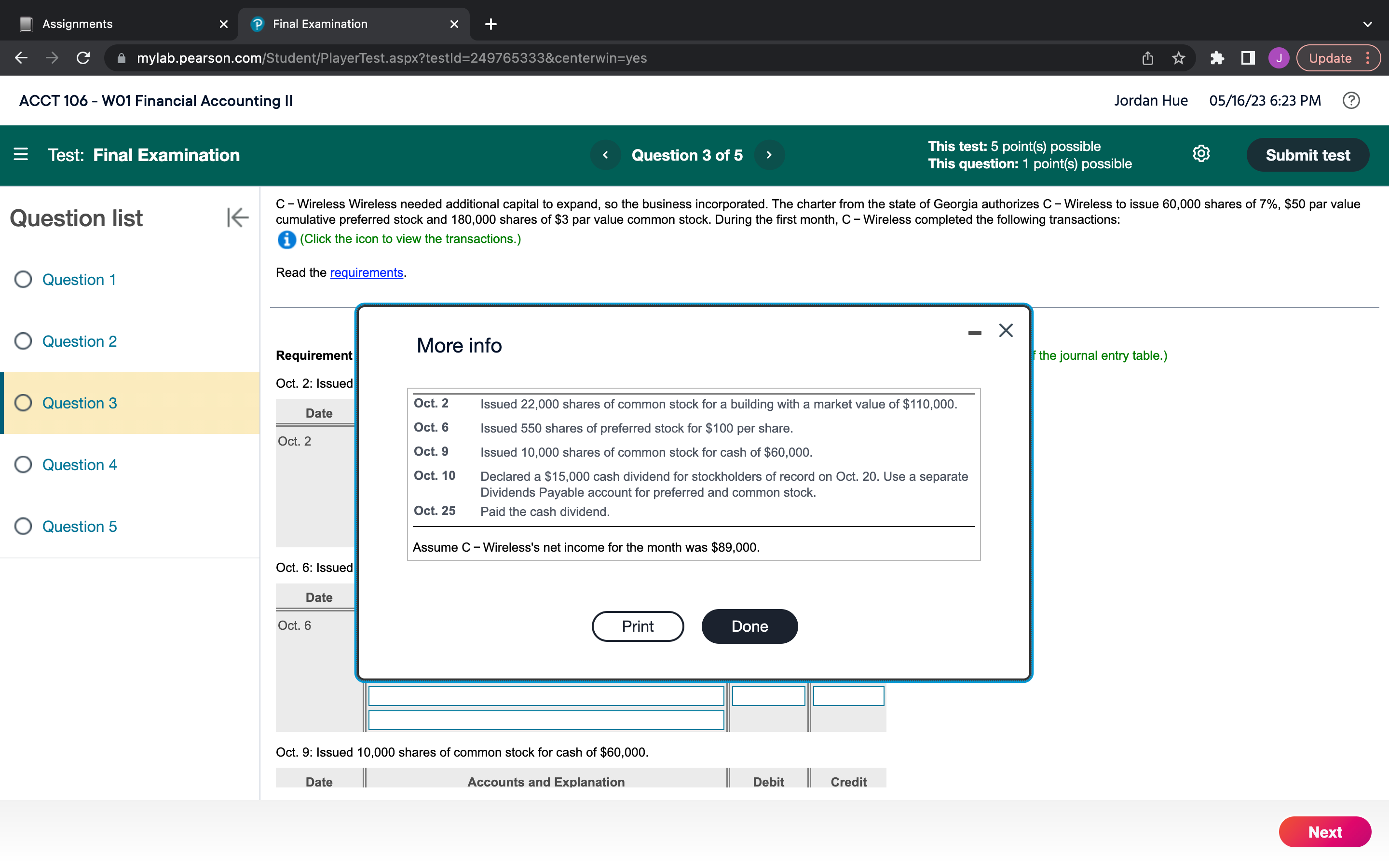The width and height of the screenshot is (1389, 868).
Task: Open the hamburger menu in test header
Action: click(21, 154)
